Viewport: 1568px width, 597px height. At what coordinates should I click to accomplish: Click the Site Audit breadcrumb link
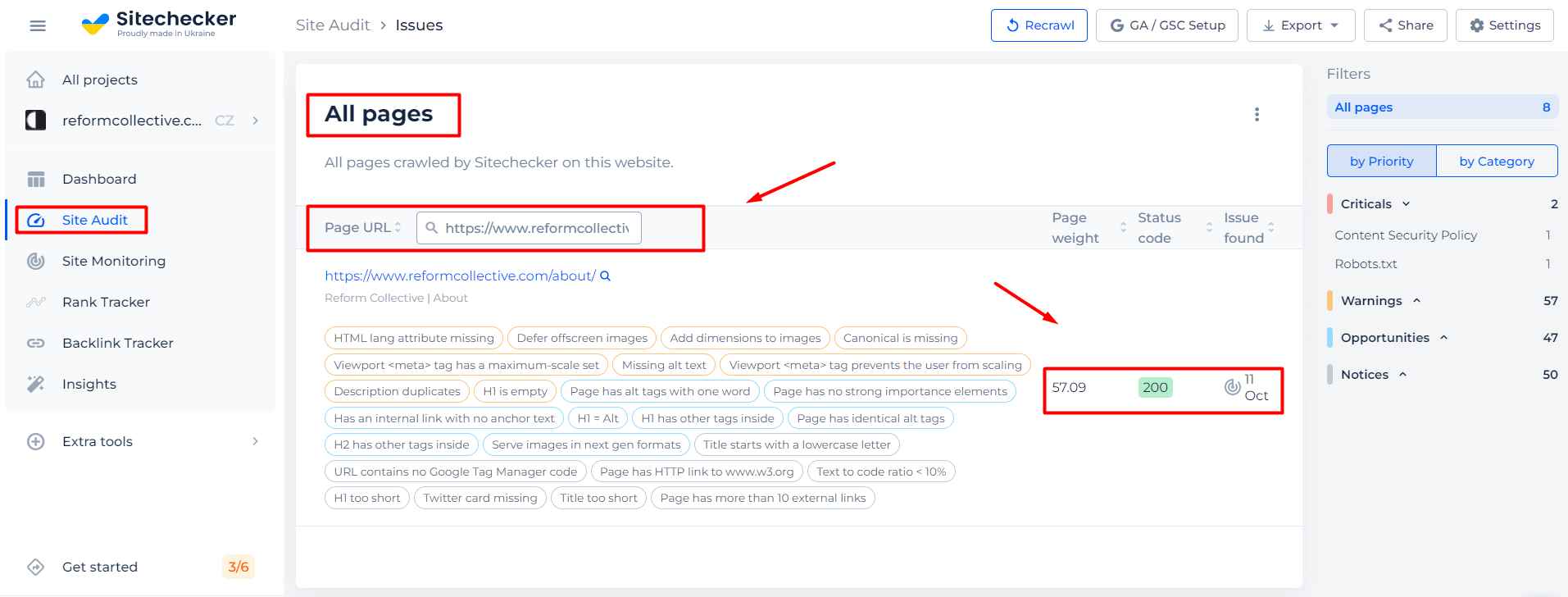[x=333, y=25]
